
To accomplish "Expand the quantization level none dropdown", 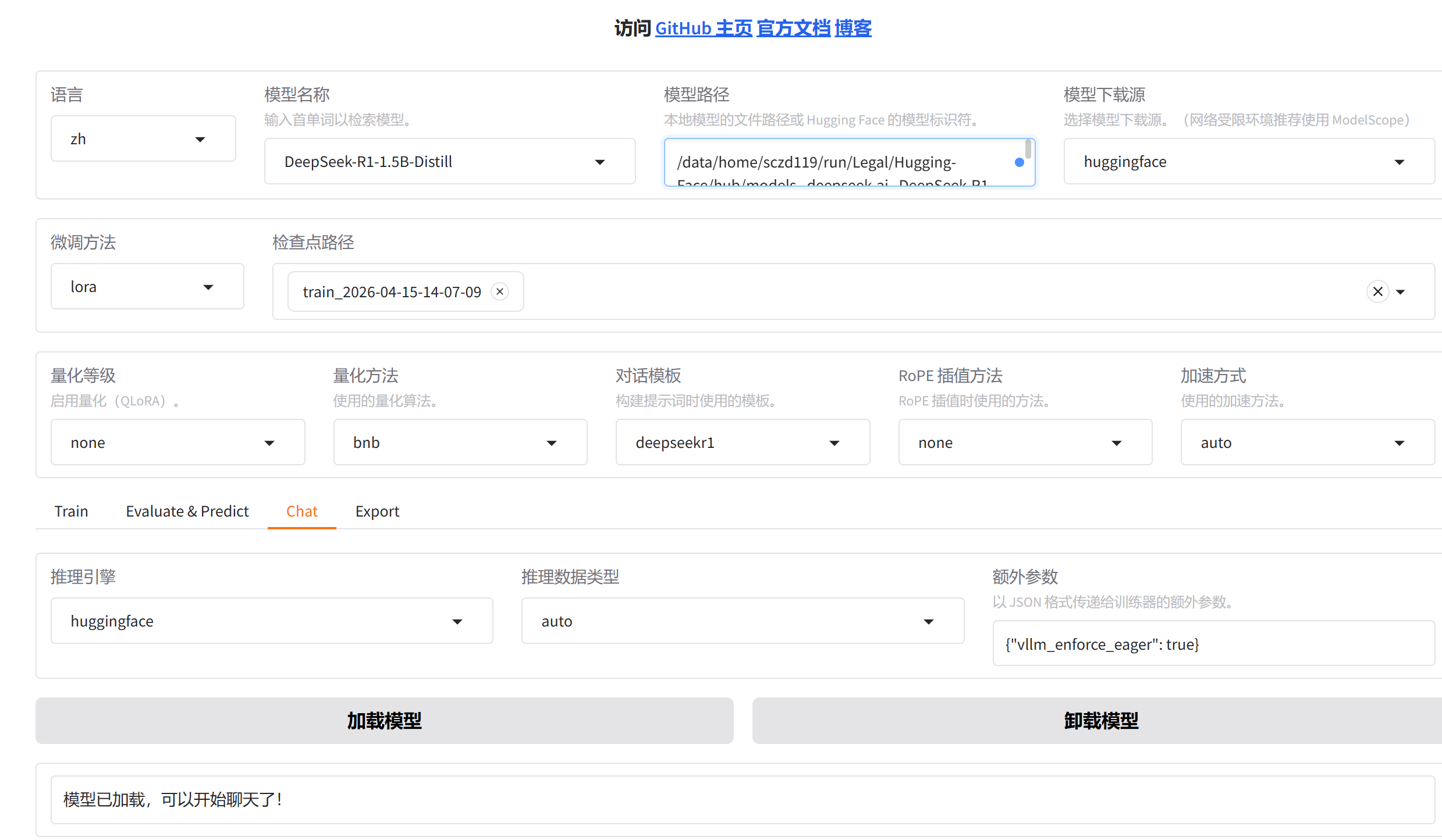I will point(177,443).
